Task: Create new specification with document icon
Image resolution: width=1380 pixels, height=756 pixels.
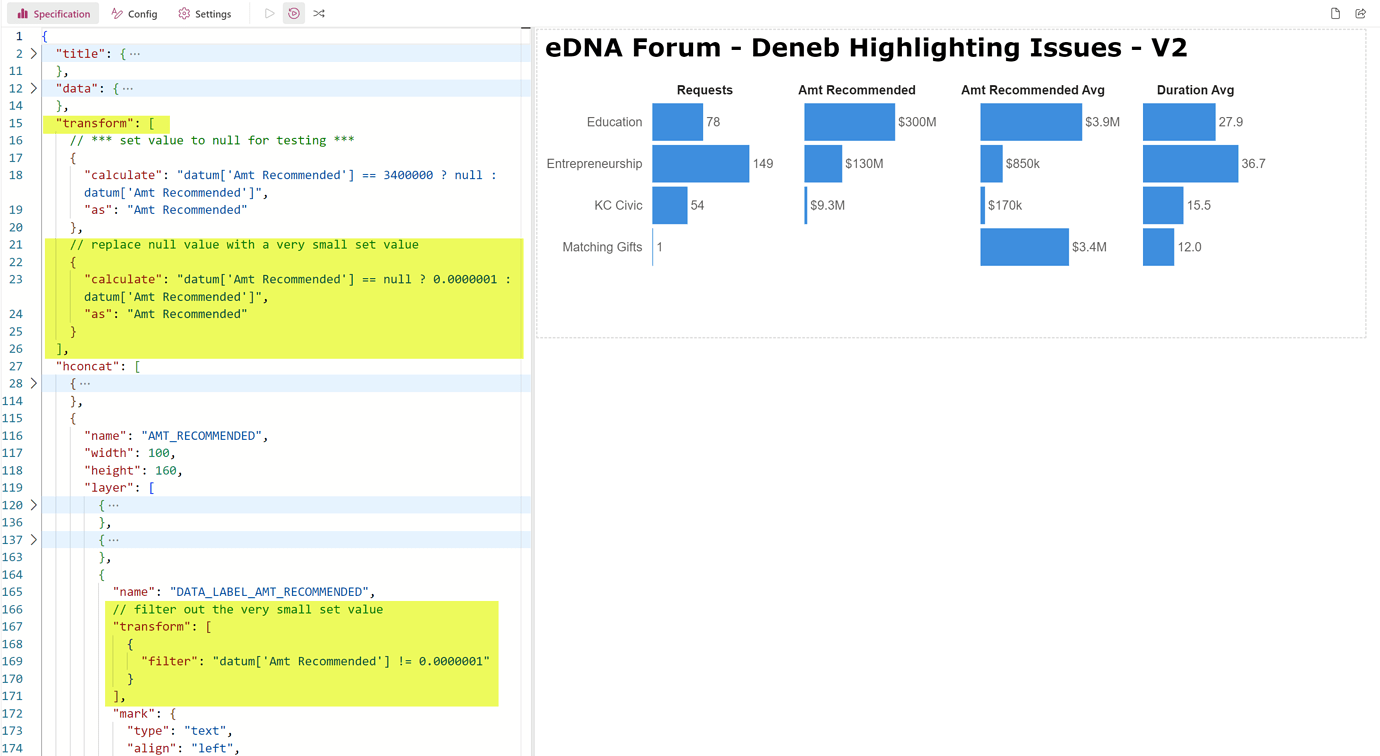Action: (x=1337, y=13)
